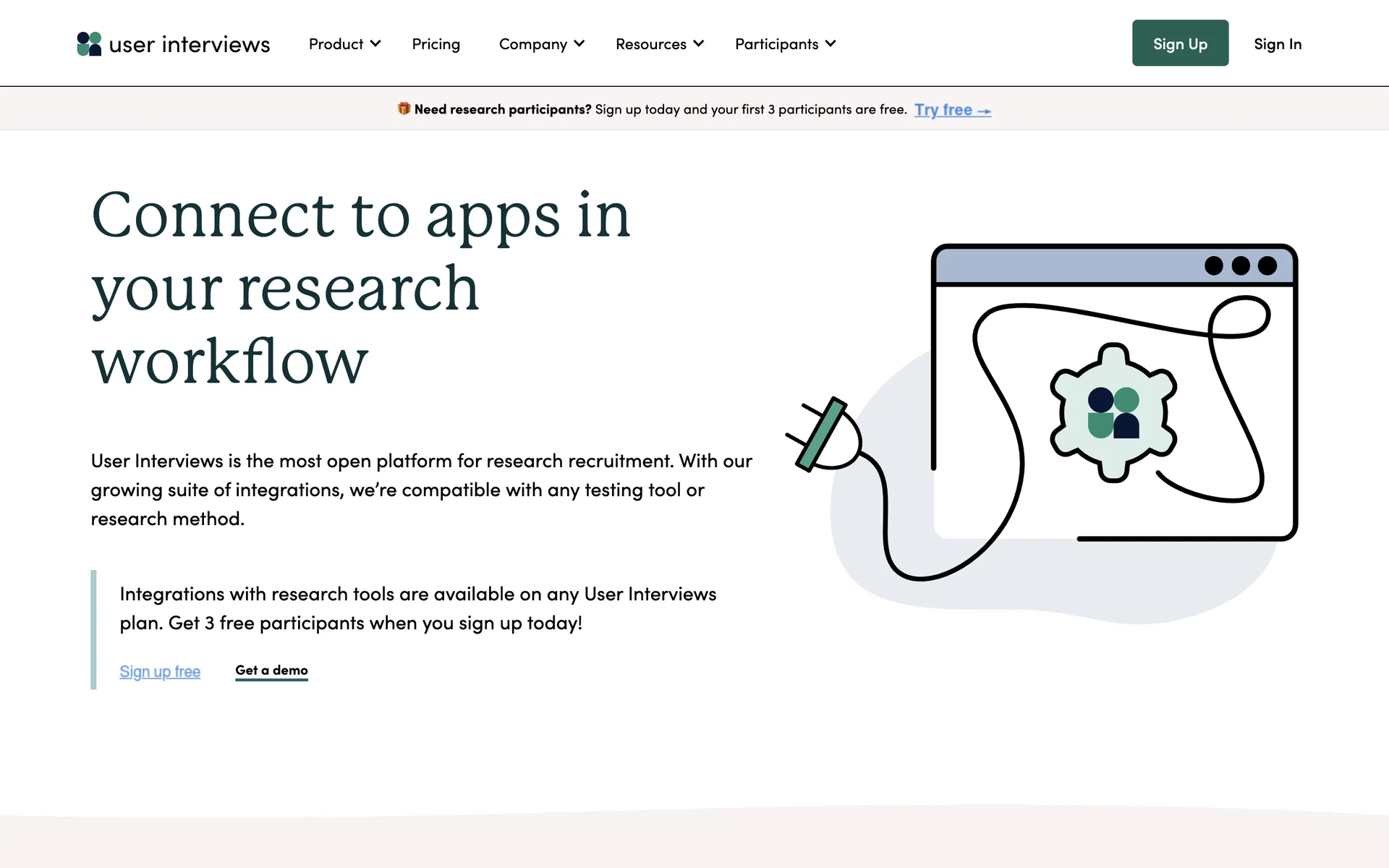Follow the Try free link
Screen dimensions: 1389x868
pos(943,110)
